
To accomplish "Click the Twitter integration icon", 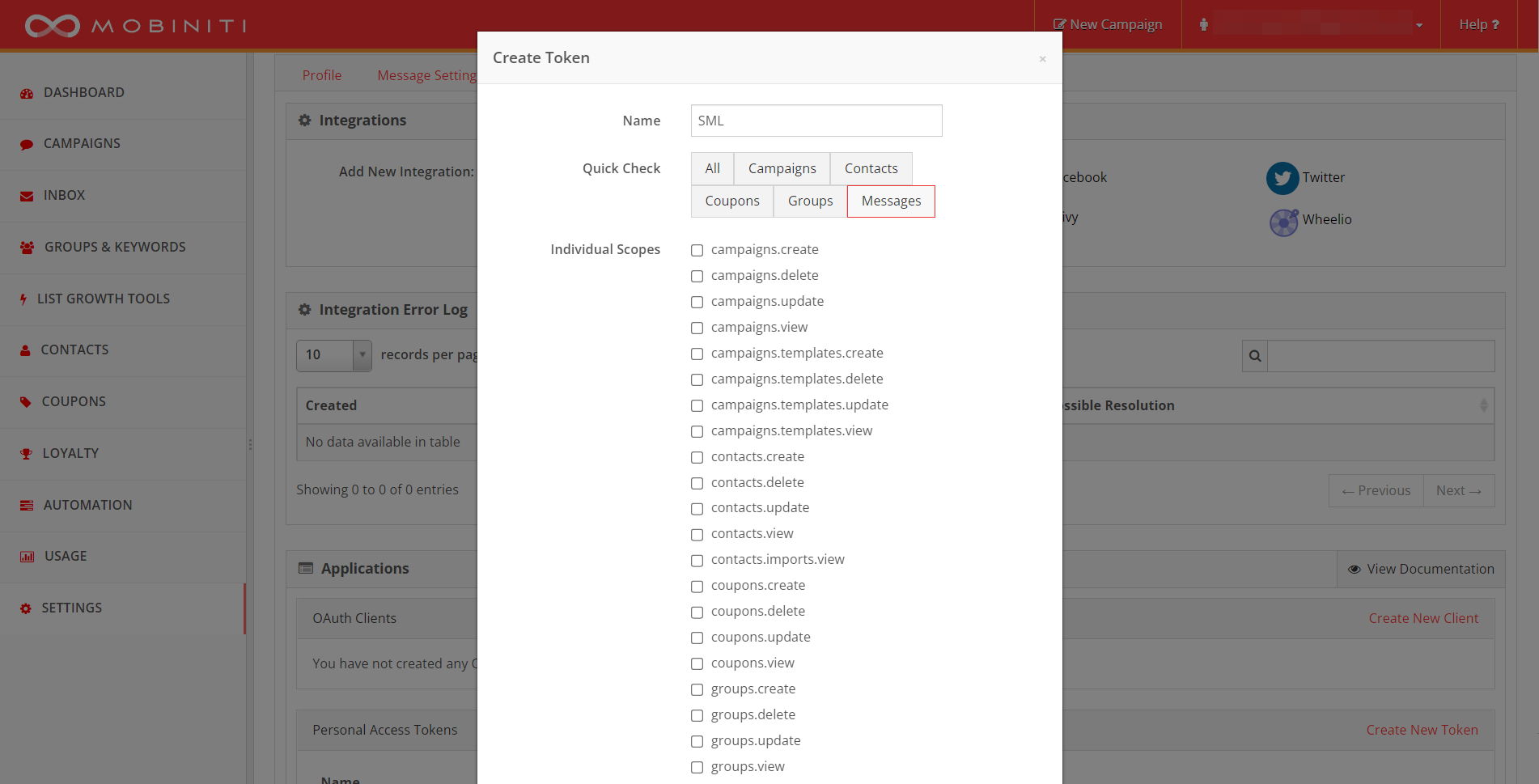I will point(1282,178).
